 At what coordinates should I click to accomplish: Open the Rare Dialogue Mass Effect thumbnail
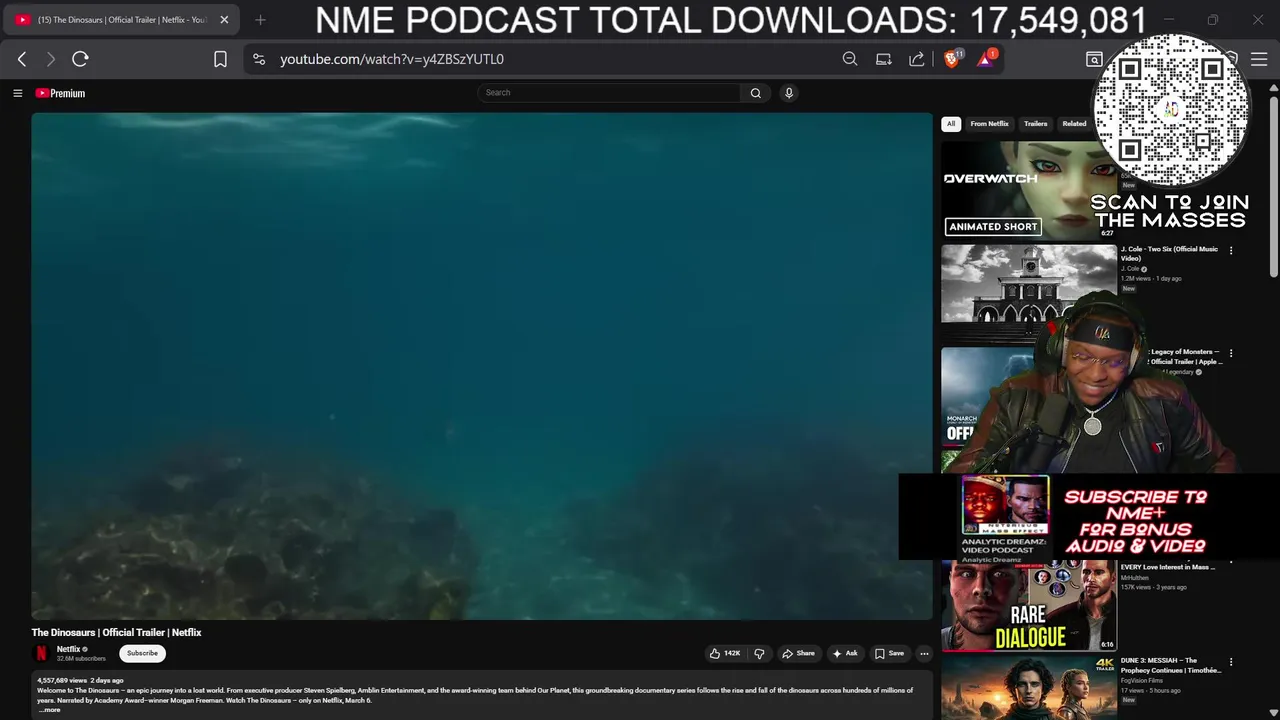(x=1029, y=605)
